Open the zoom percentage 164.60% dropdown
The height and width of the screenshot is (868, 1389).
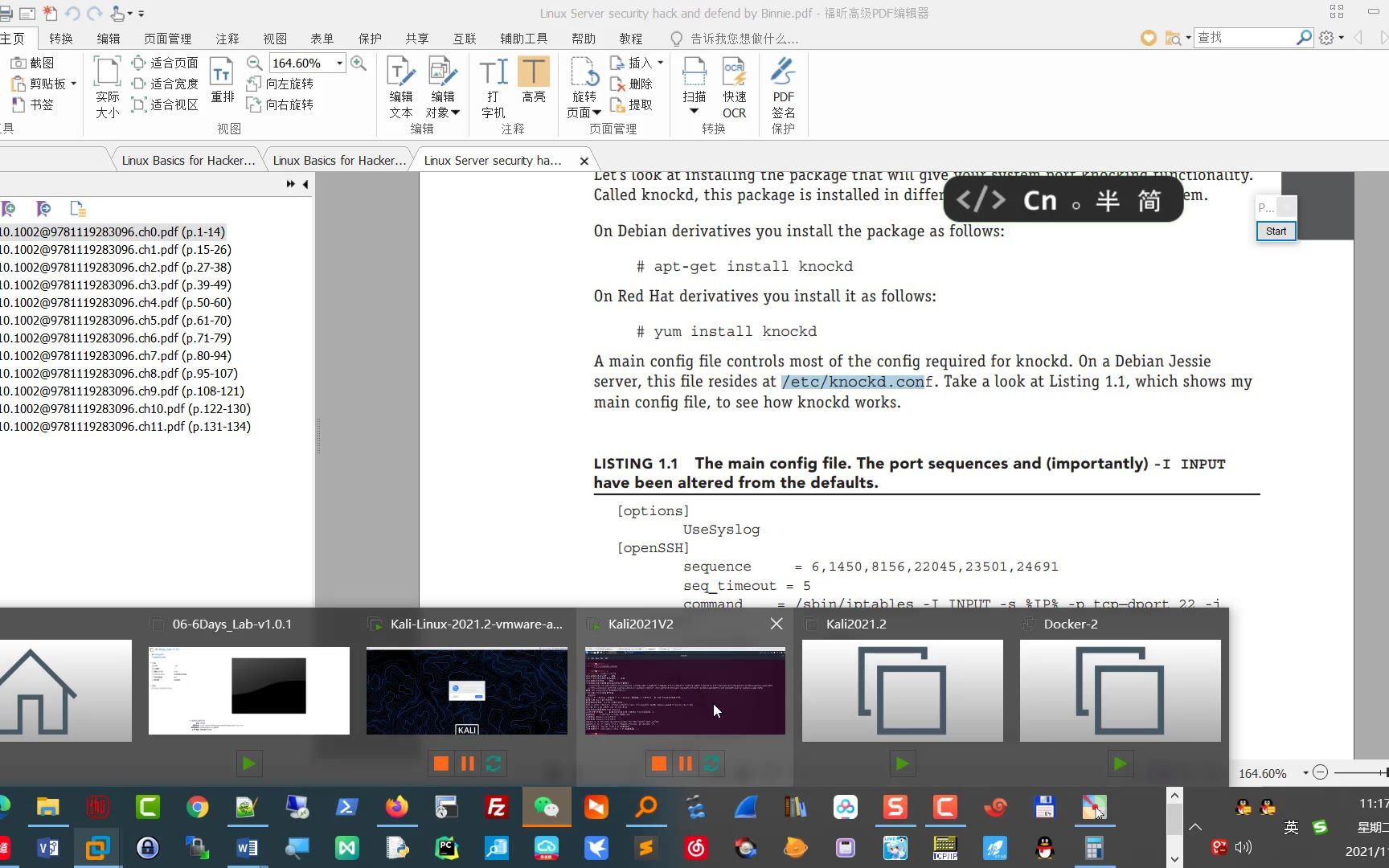pyautogui.click(x=339, y=63)
